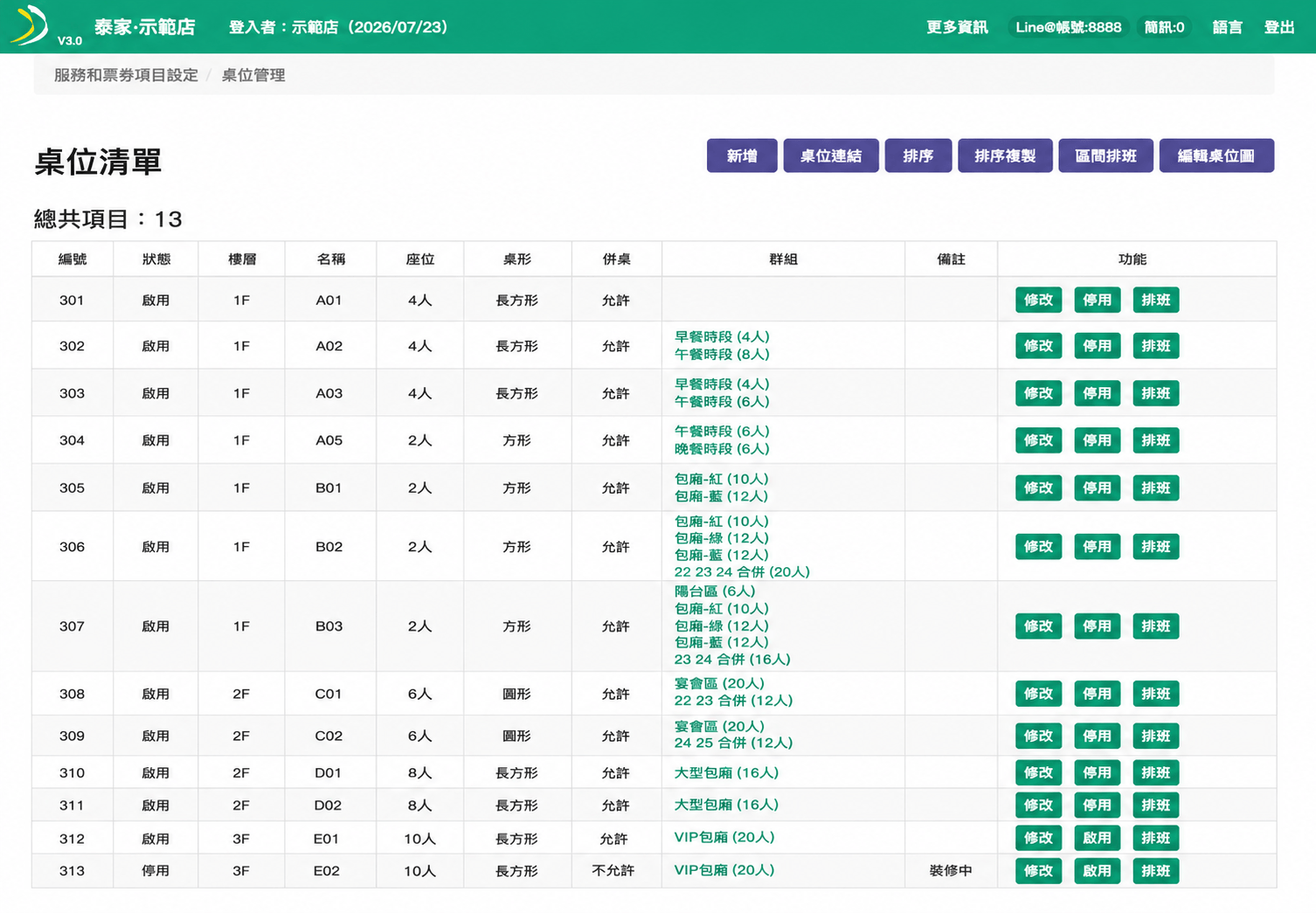Viewport: 1316px width, 913px height.
Task: Open 包廂-藍 (12人) in row 305
Action: pos(722,496)
